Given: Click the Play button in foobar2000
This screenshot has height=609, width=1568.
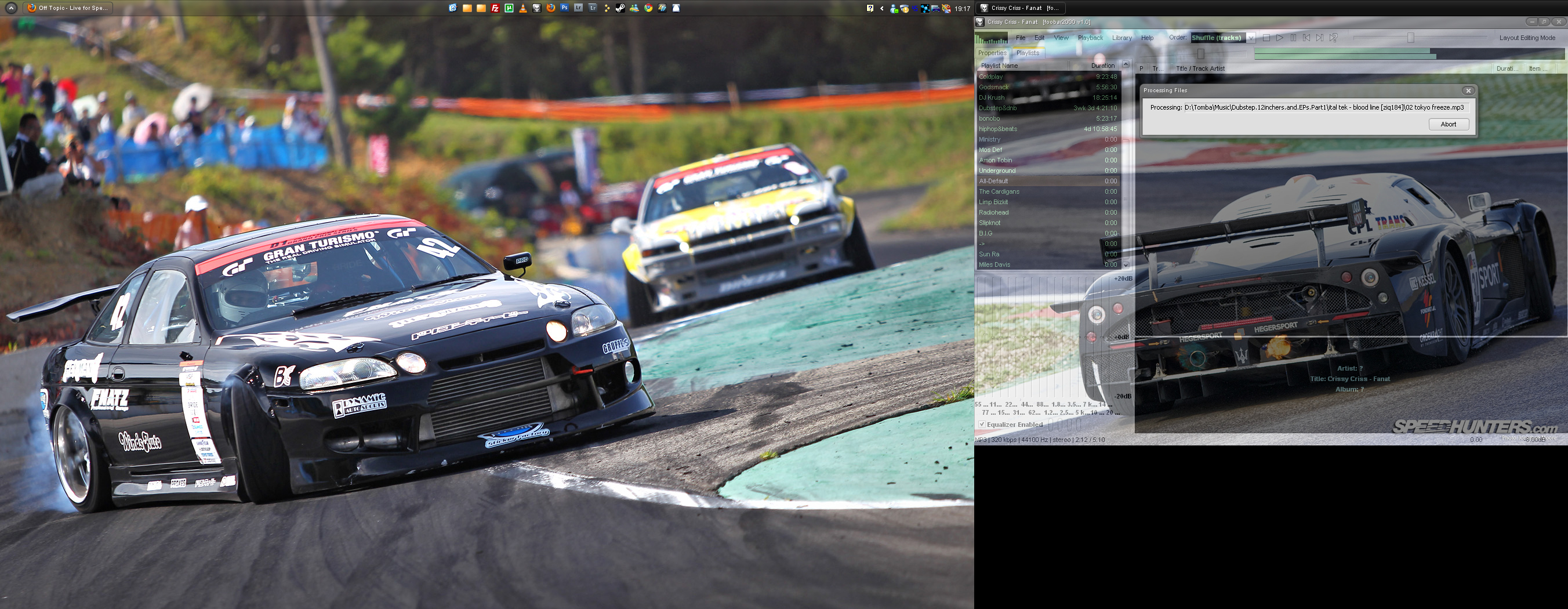Looking at the screenshot, I should coord(1279,38).
